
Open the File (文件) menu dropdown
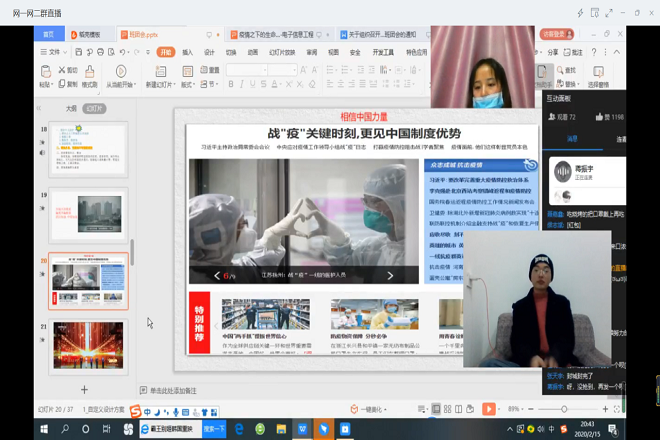(54, 52)
